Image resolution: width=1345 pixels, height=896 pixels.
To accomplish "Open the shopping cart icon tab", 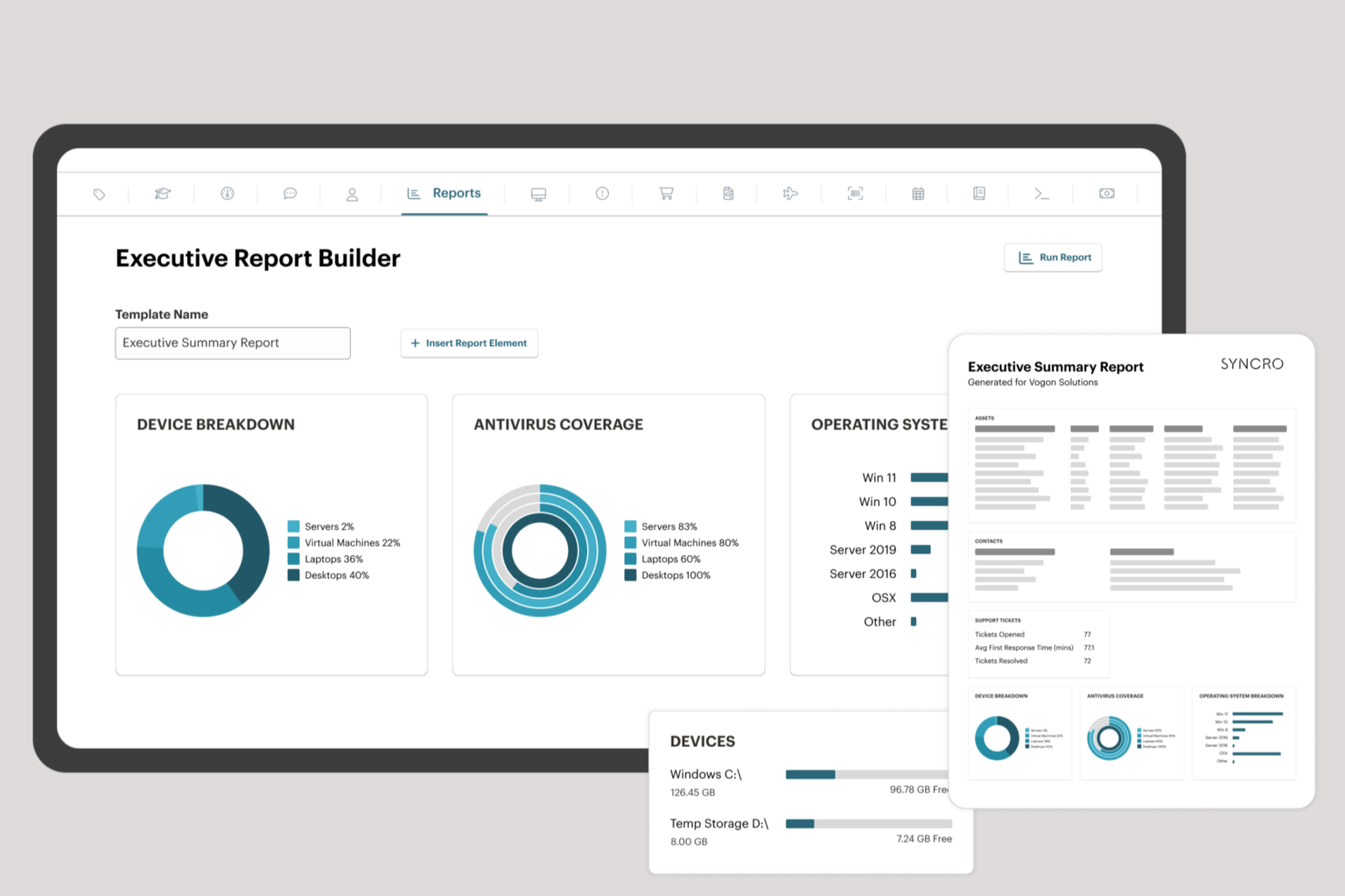I will click(x=666, y=194).
